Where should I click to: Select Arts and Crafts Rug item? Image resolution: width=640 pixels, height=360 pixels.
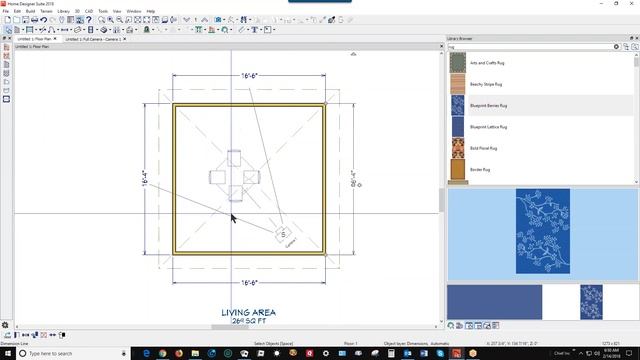click(541, 63)
